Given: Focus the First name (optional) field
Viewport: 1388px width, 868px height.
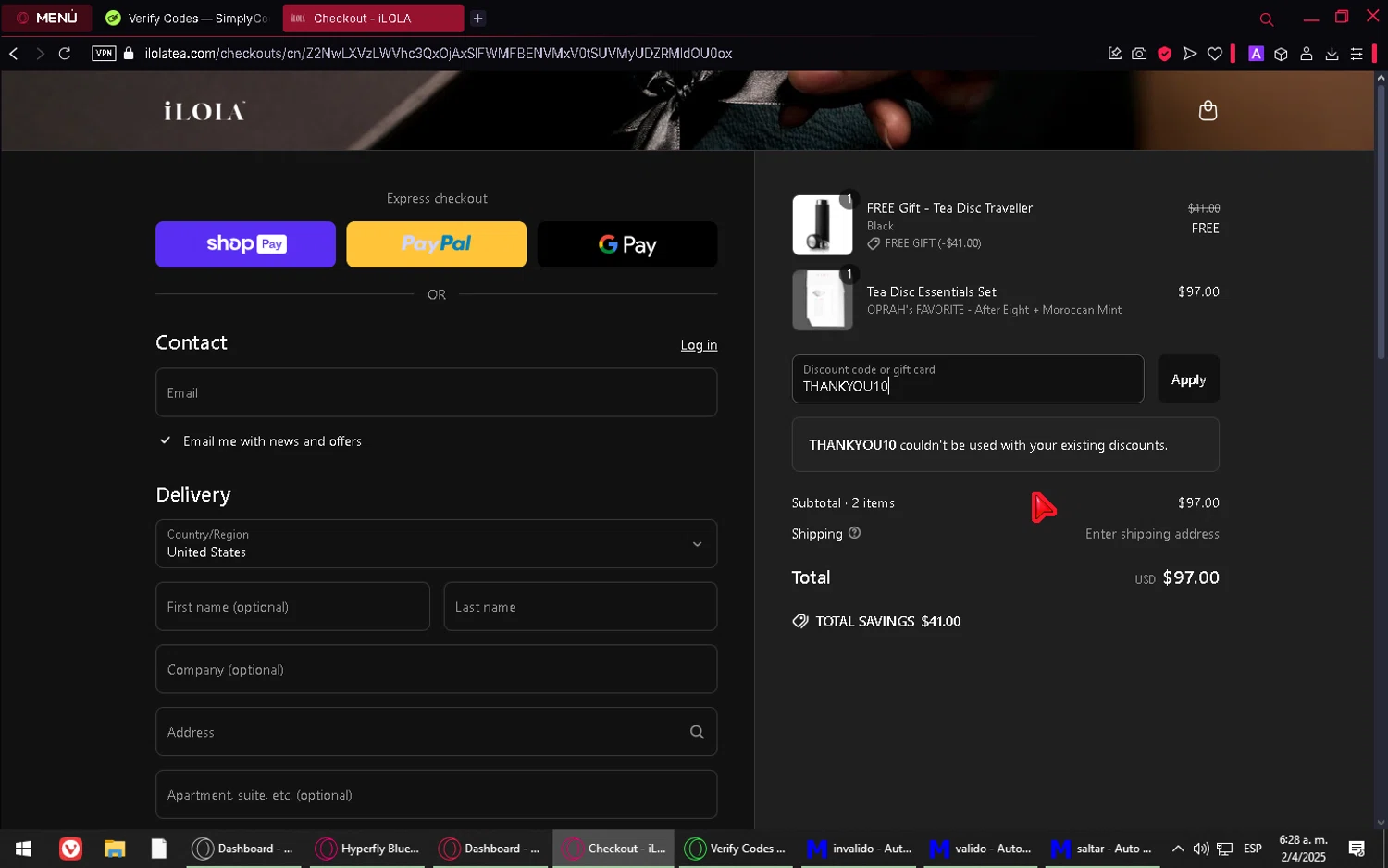Looking at the screenshot, I should point(292,607).
